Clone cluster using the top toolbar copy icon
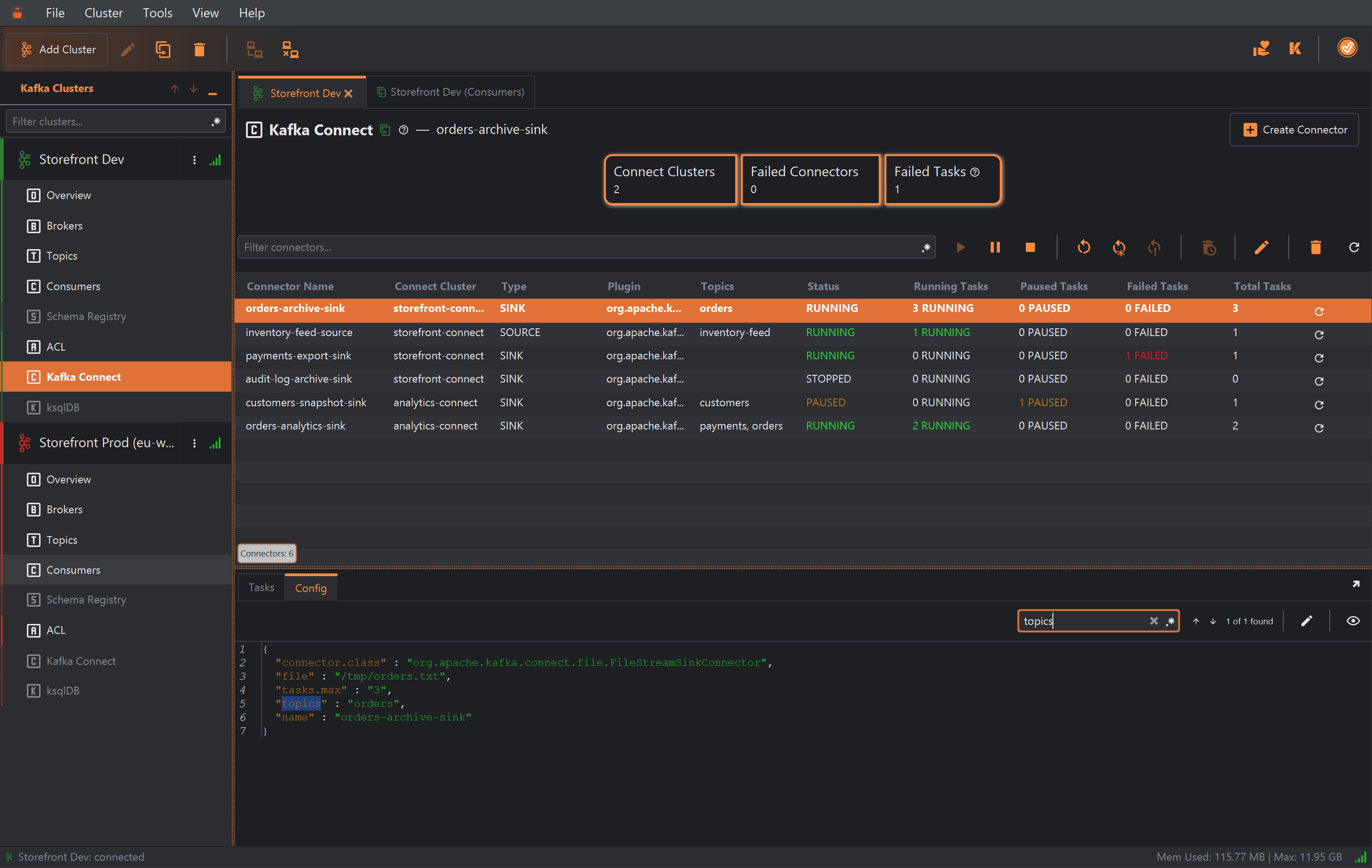The height and width of the screenshot is (868, 1372). click(x=163, y=50)
